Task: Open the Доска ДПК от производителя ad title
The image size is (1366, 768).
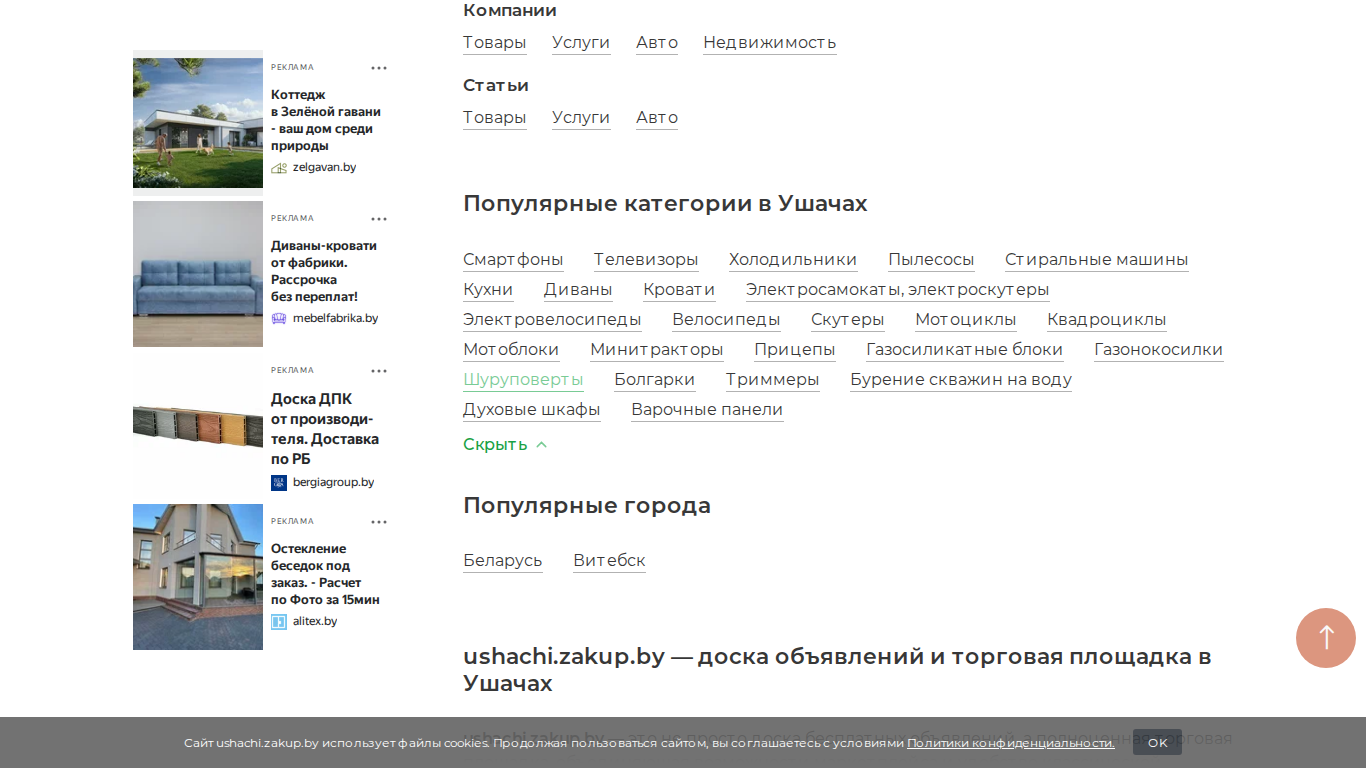Action: coord(325,429)
